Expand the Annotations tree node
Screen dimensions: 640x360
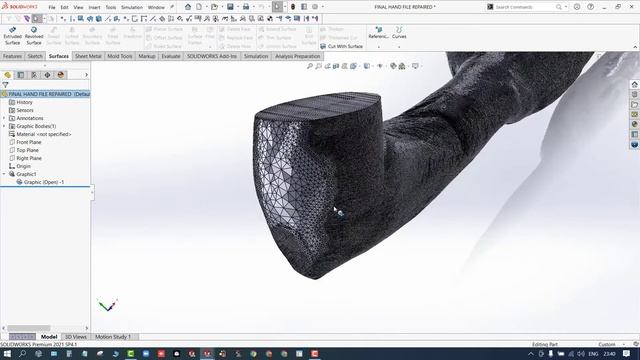(x=4, y=118)
